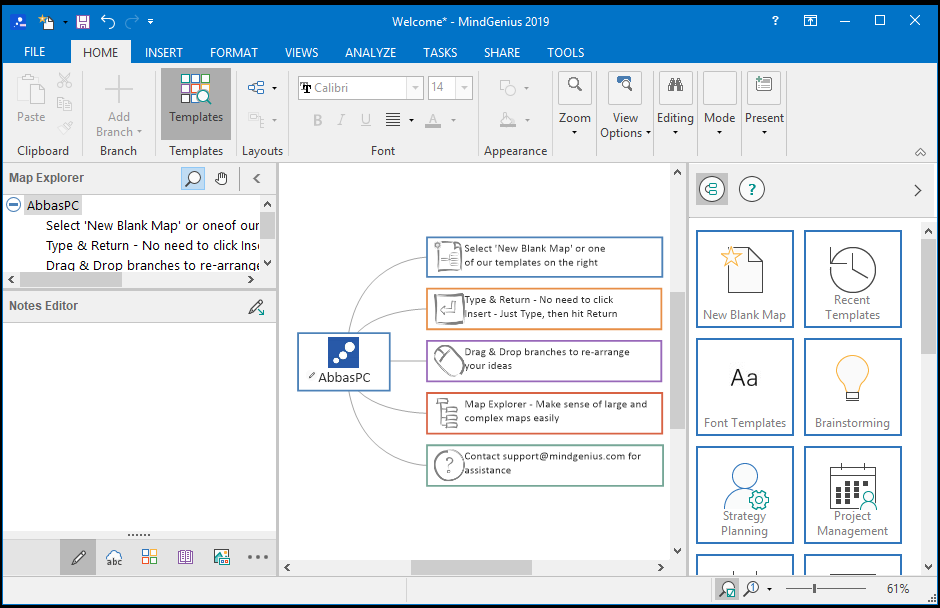Toggle the fit-to-view zoom status icon
Viewport: 940px width, 608px height.
727,589
